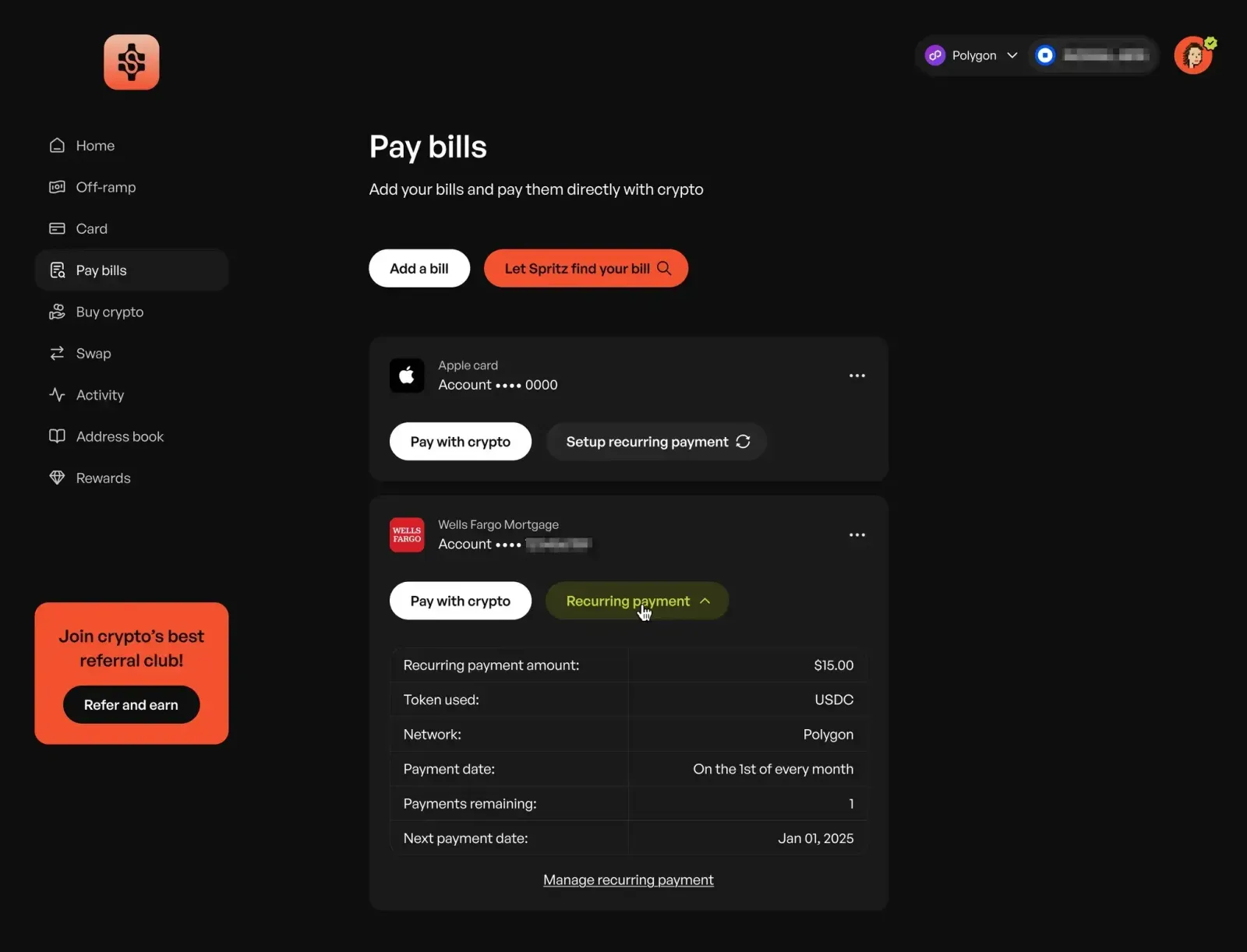Click the Polygon network logo

pyautogui.click(x=935, y=55)
